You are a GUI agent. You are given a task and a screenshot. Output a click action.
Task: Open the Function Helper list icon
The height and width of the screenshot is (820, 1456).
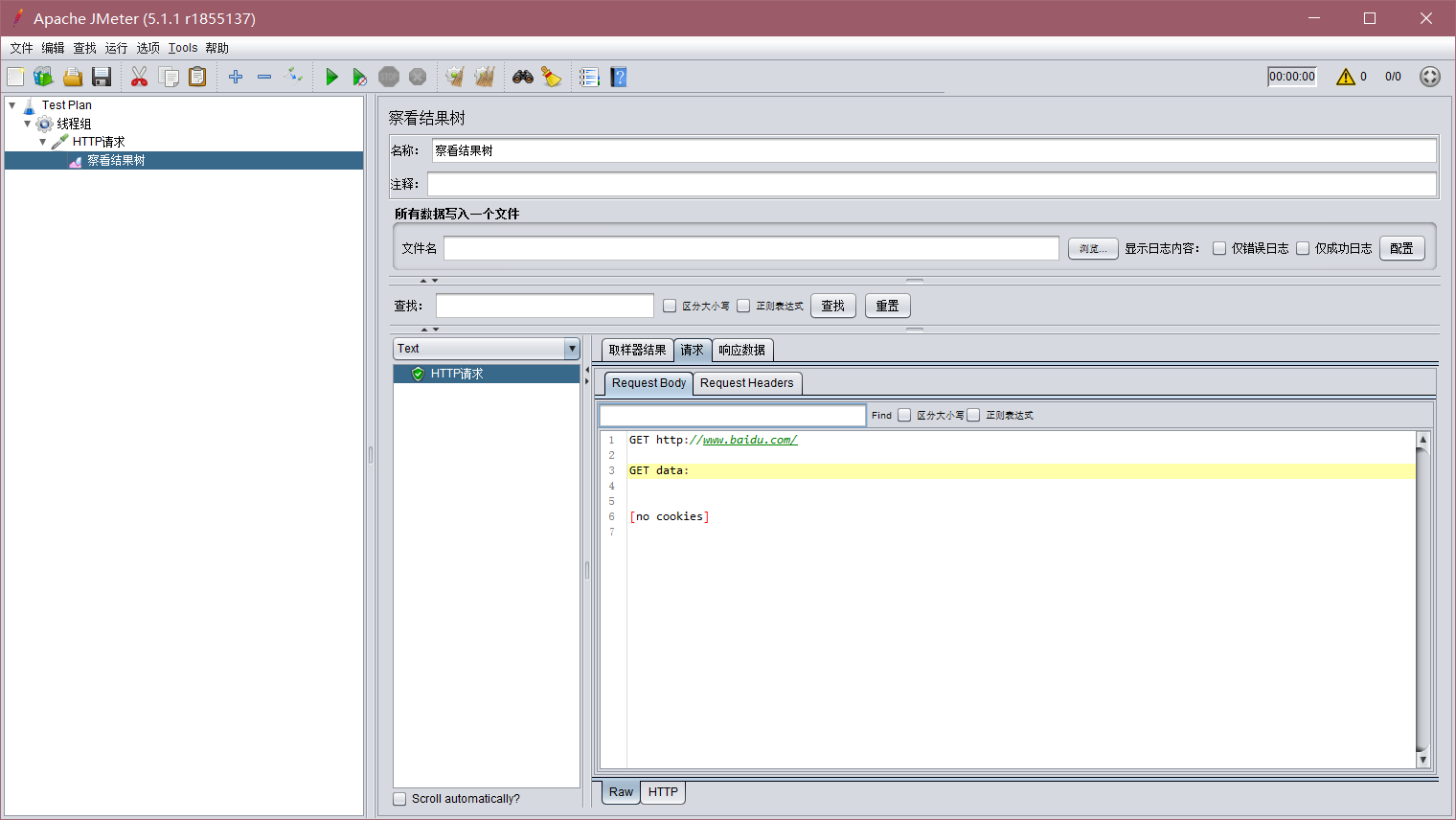pos(589,77)
